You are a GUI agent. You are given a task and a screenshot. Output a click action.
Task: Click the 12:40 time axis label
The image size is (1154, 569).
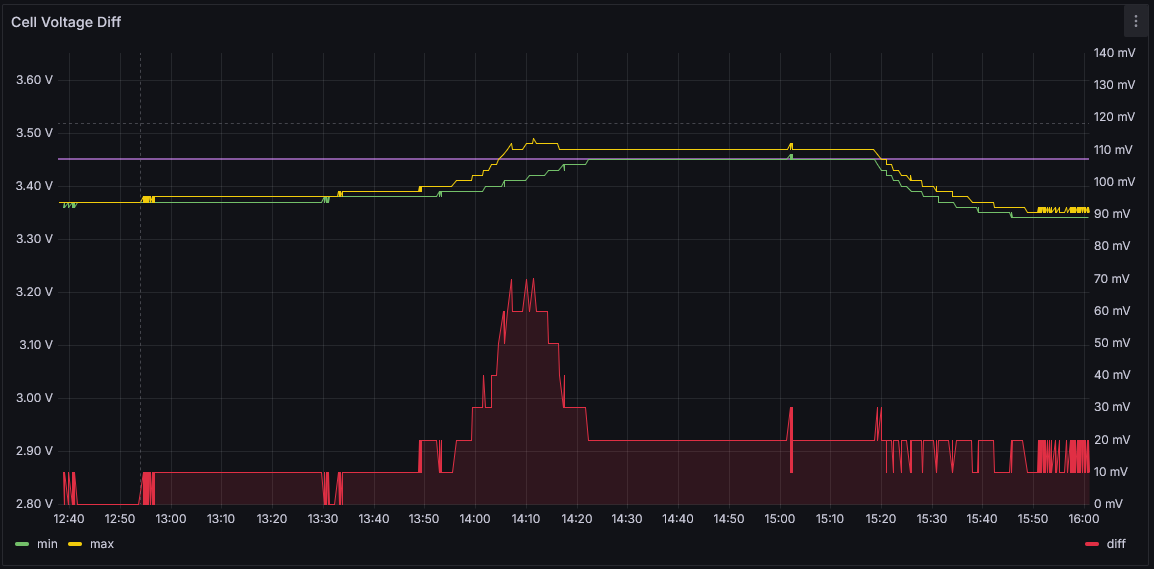coord(69,519)
